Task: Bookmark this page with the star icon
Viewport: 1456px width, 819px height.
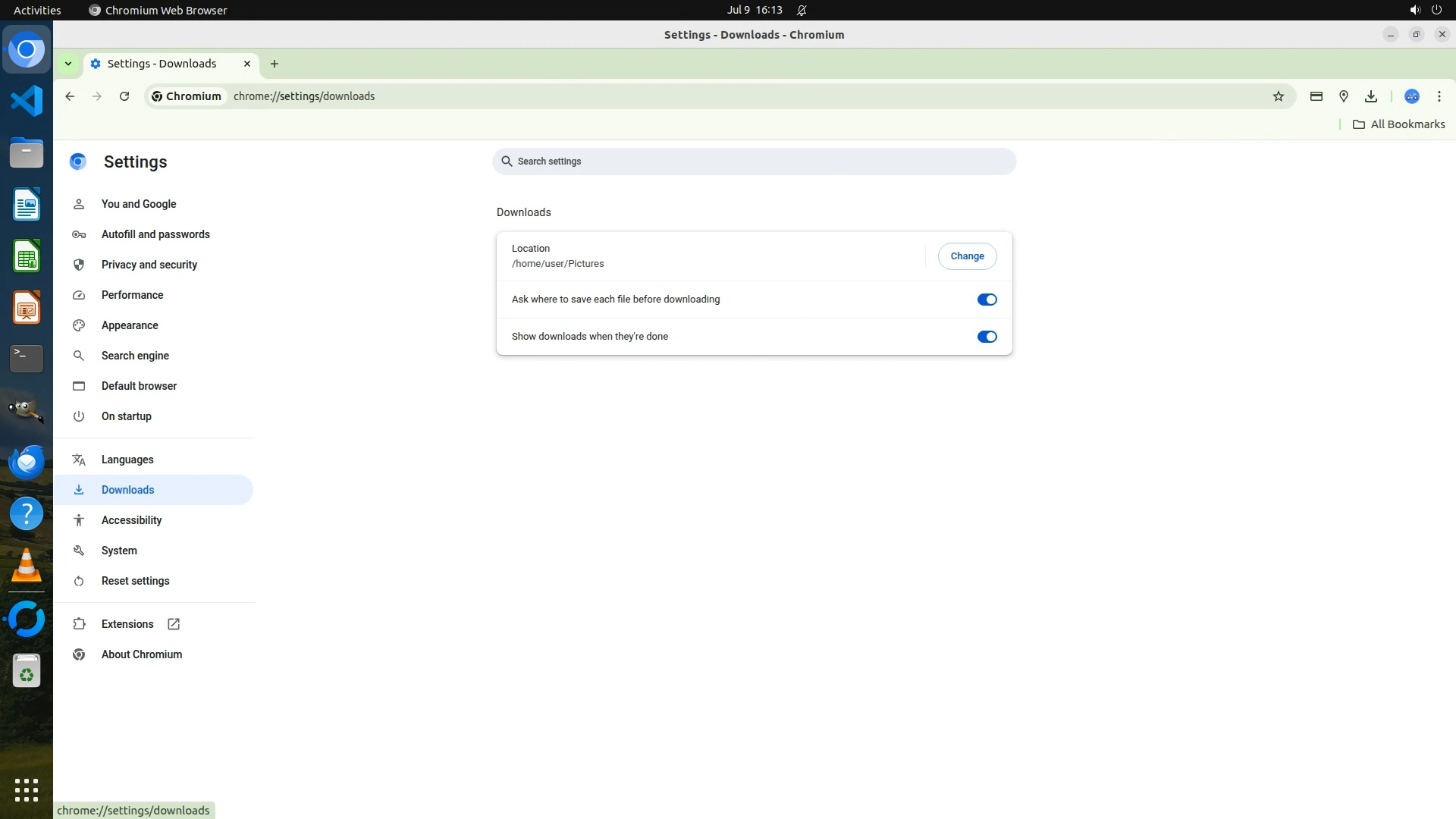Action: [1279, 96]
